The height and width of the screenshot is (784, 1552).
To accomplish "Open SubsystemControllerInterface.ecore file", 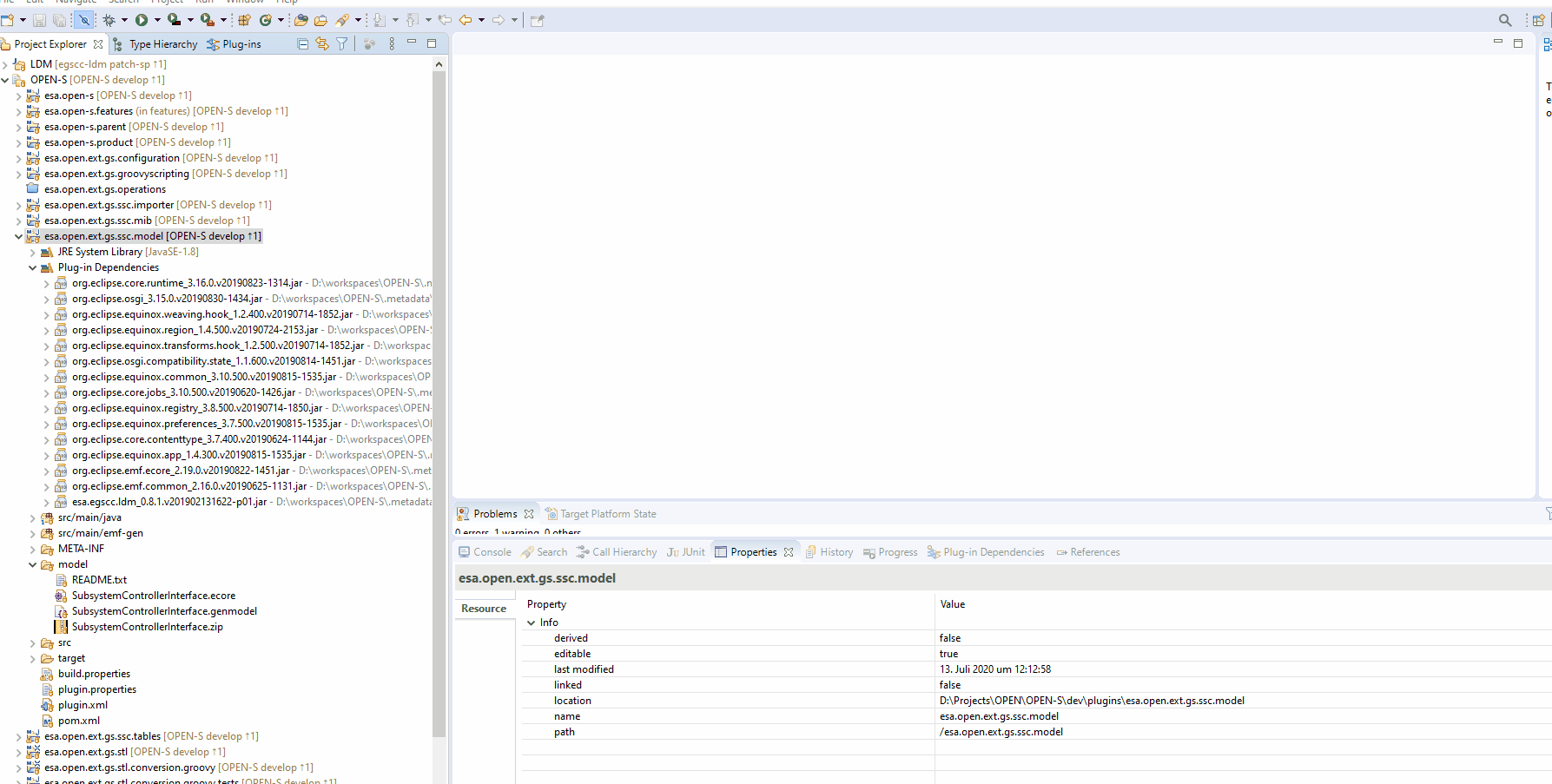I will [153, 596].
